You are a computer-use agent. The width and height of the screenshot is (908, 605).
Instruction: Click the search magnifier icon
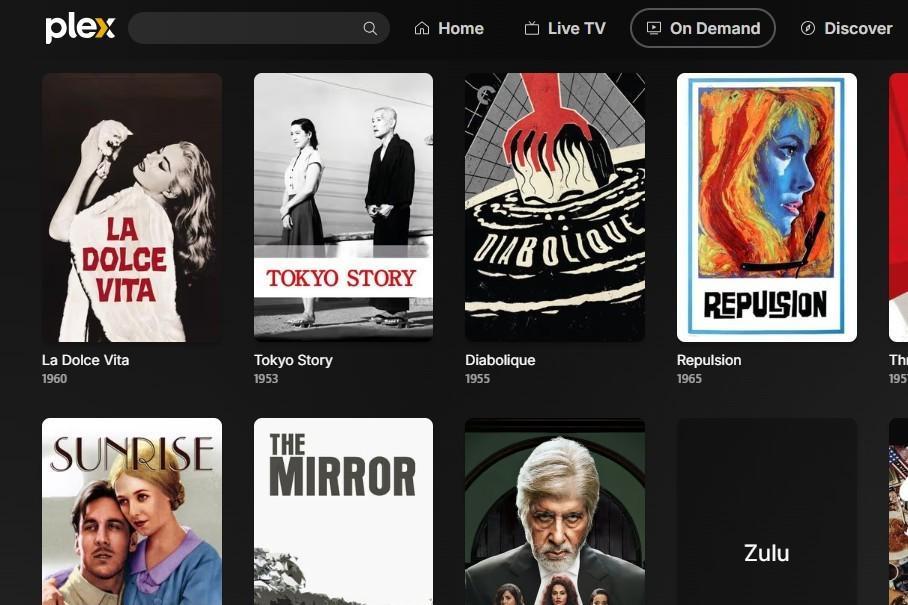click(x=370, y=28)
